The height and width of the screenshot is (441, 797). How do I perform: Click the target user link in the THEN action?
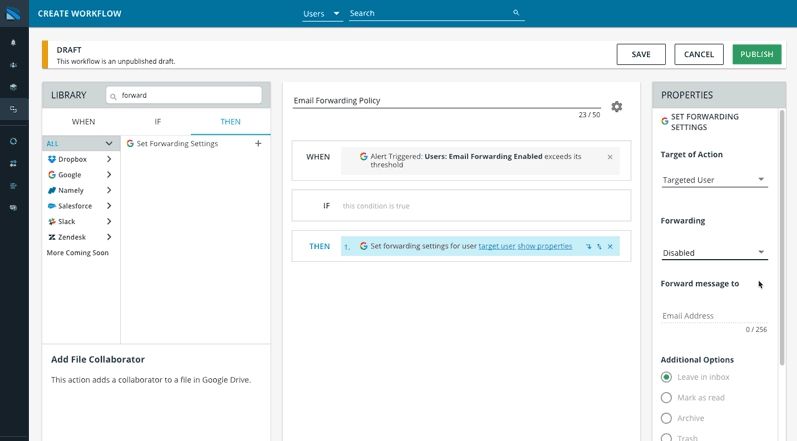pyautogui.click(x=497, y=246)
